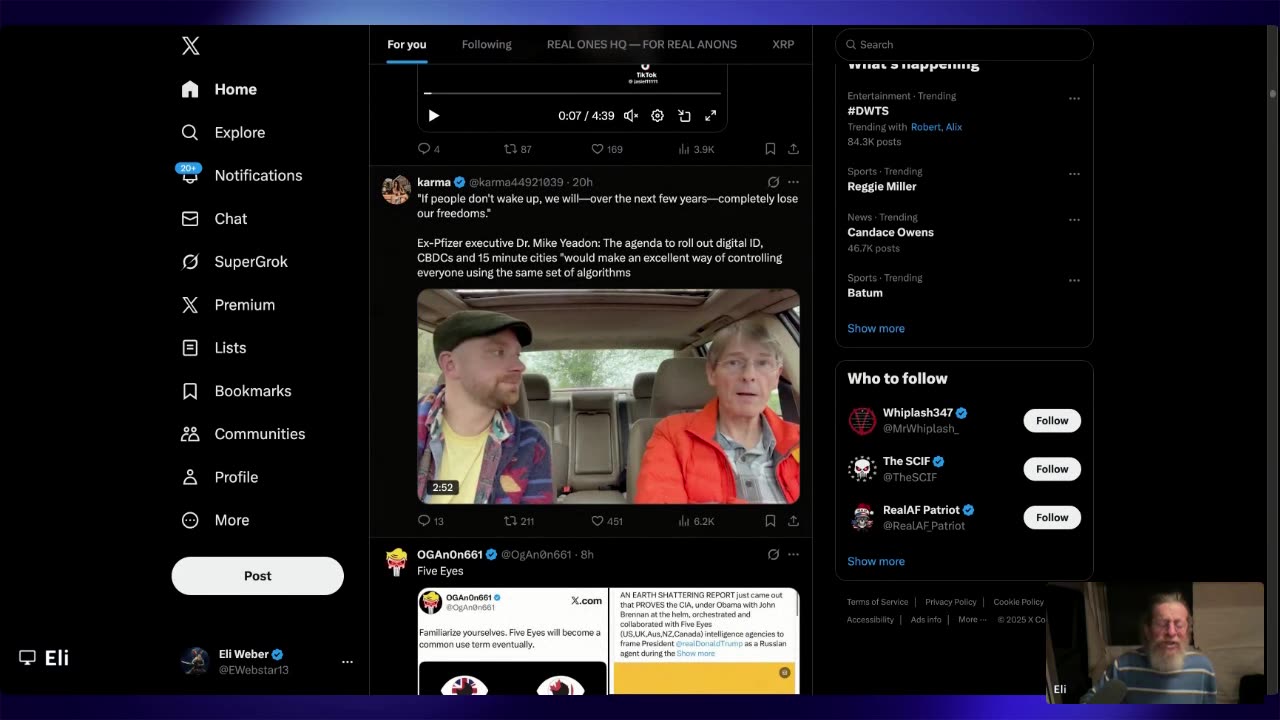
Task: Open karma's profile avatar
Action: coord(396,190)
